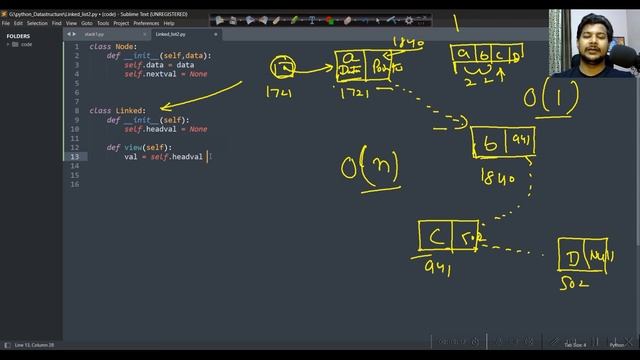This screenshot has height=360, width=640.
Task: Open the red-green color picker in annotation toolbar
Action: click(x=329, y=20)
